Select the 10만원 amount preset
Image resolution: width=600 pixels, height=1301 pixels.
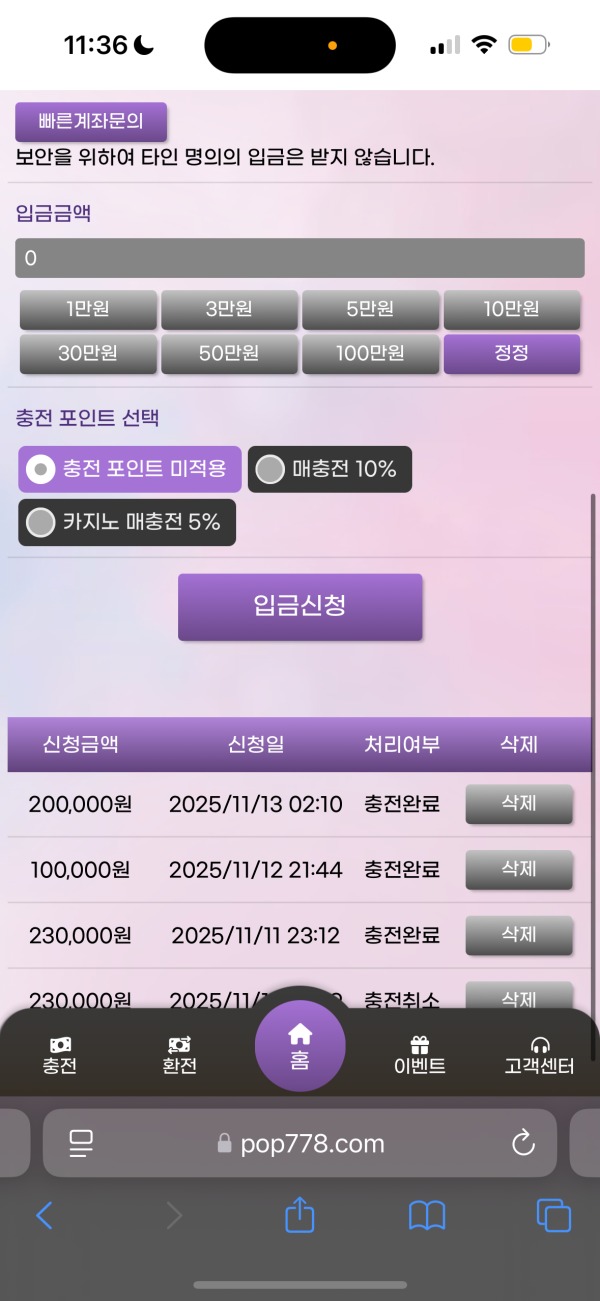tap(512, 309)
